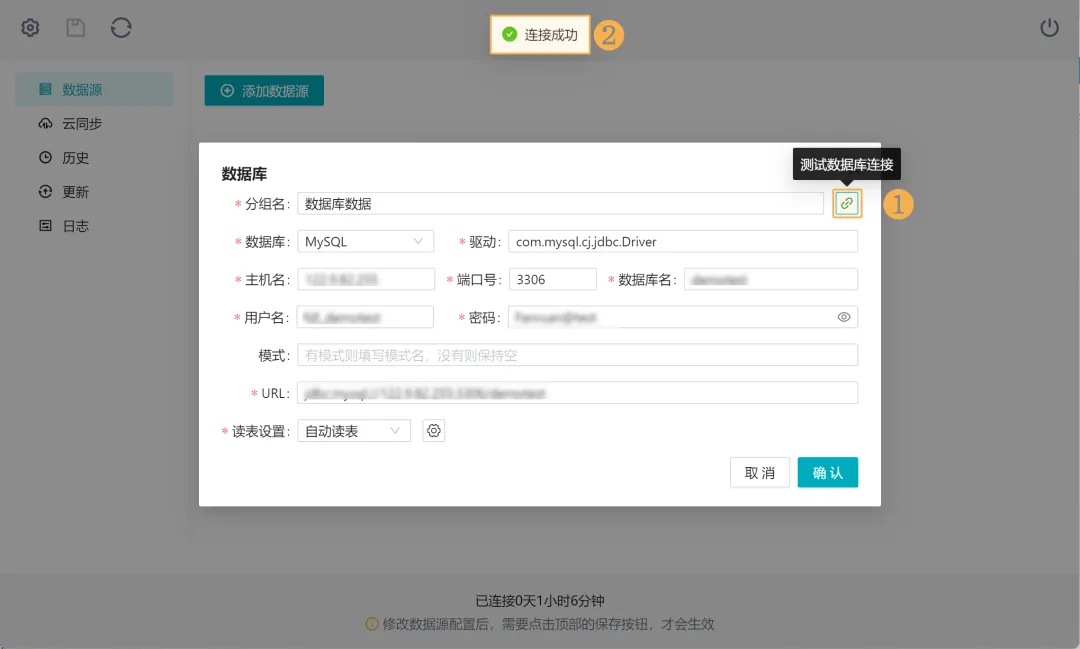
Task: Open 云同步 in the sidebar
Action: (82, 124)
